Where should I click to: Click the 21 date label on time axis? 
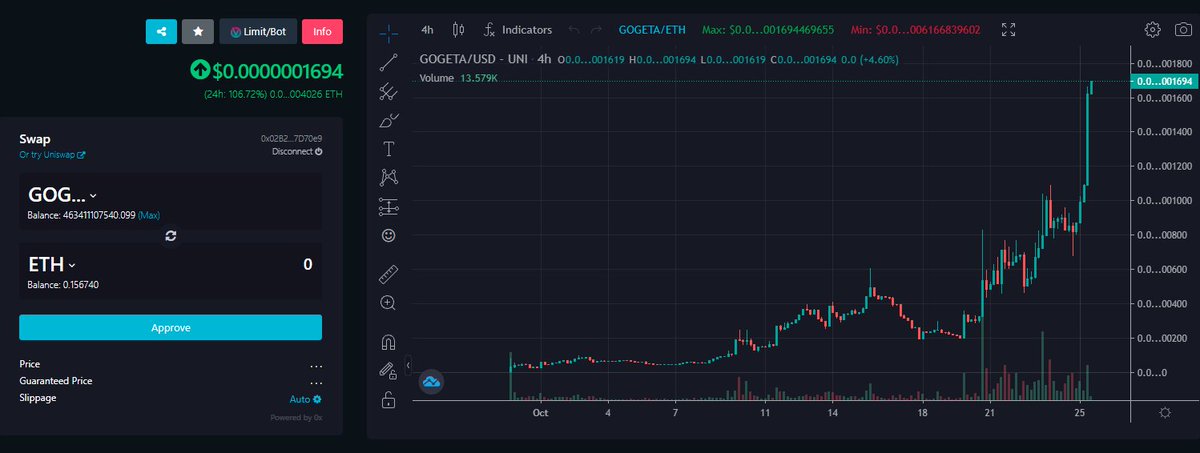point(988,412)
